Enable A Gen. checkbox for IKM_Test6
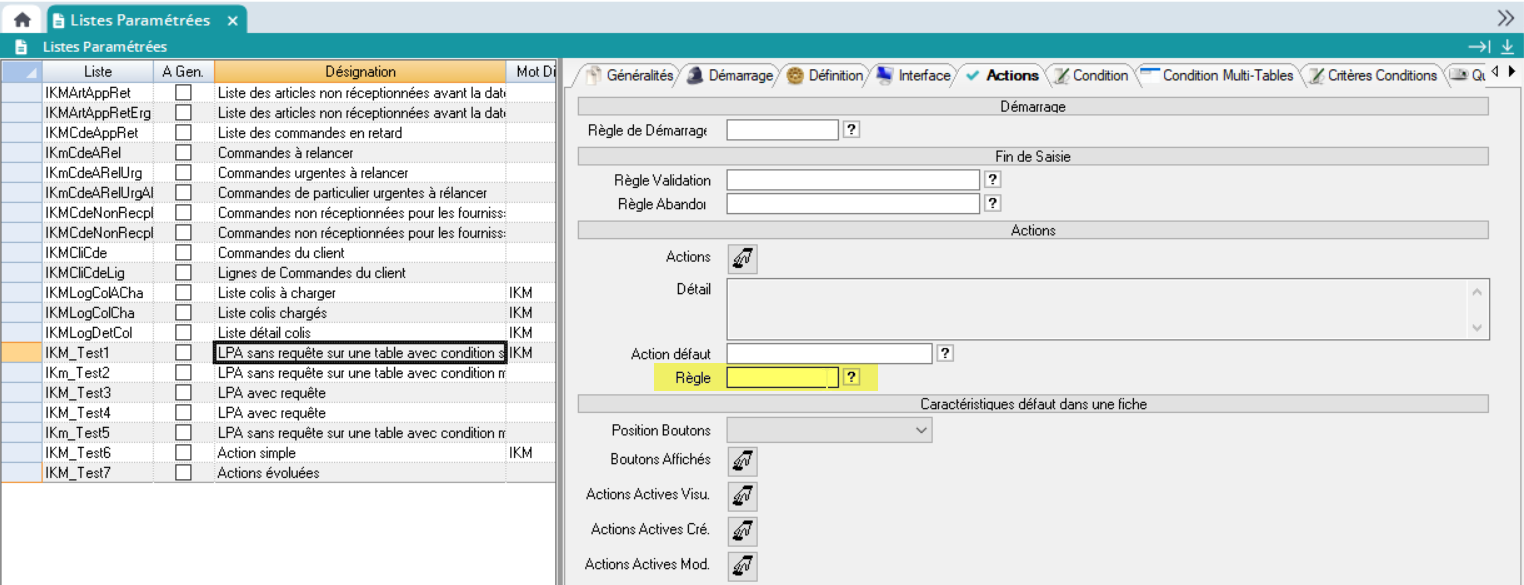 pos(183,453)
